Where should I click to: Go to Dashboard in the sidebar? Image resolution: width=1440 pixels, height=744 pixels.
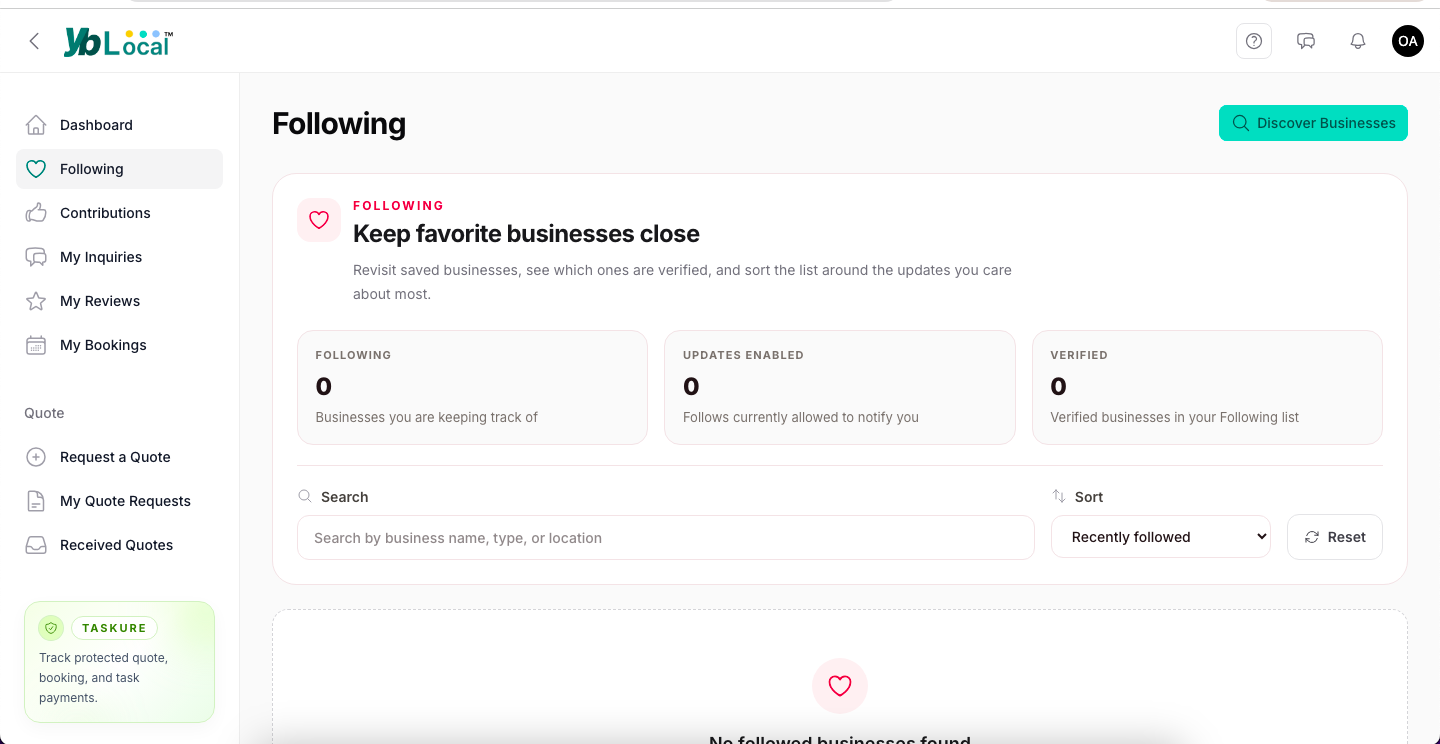click(x=119, y=125)
